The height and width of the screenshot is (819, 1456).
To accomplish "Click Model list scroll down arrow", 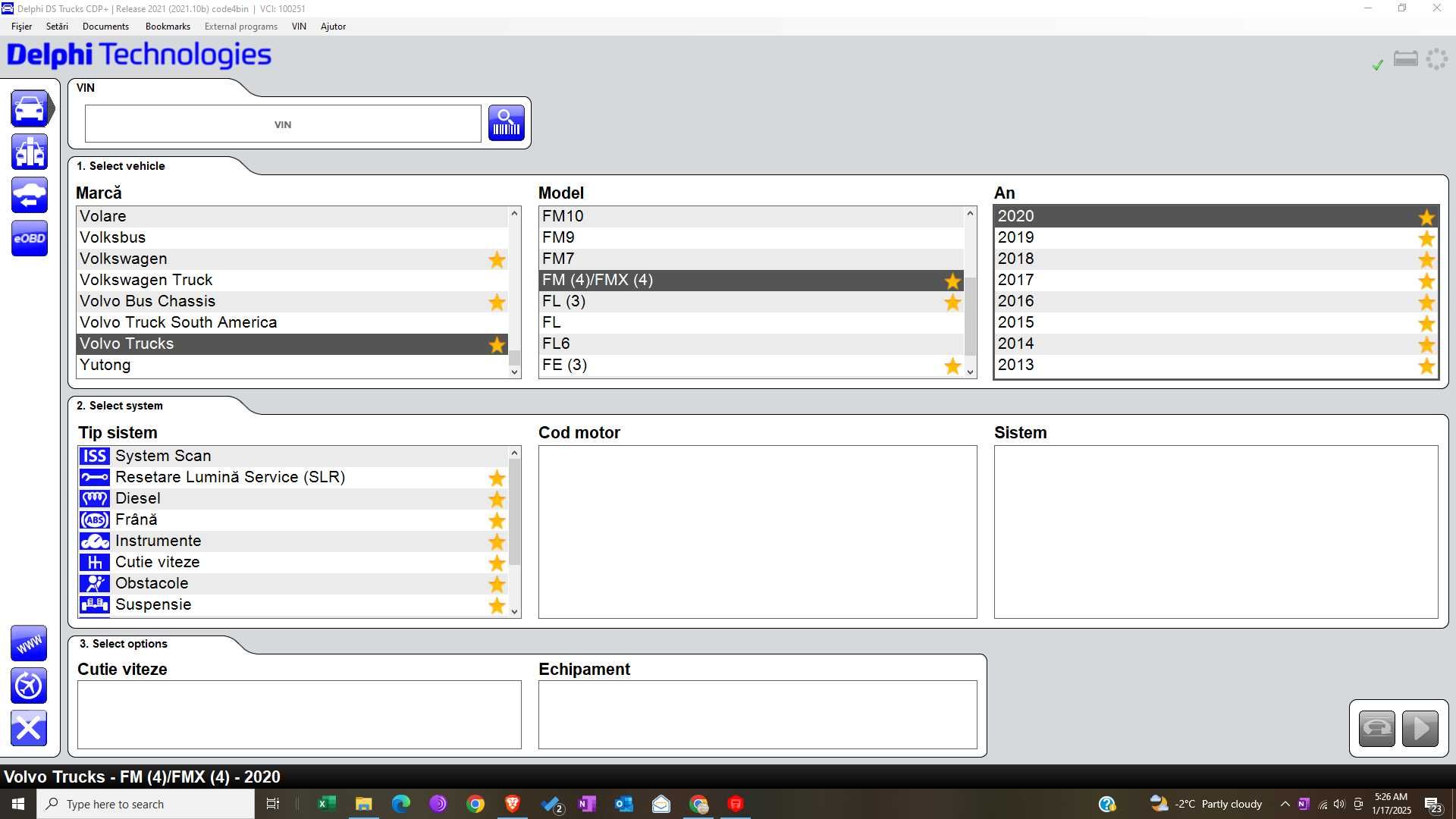I will tap(970, 372).
